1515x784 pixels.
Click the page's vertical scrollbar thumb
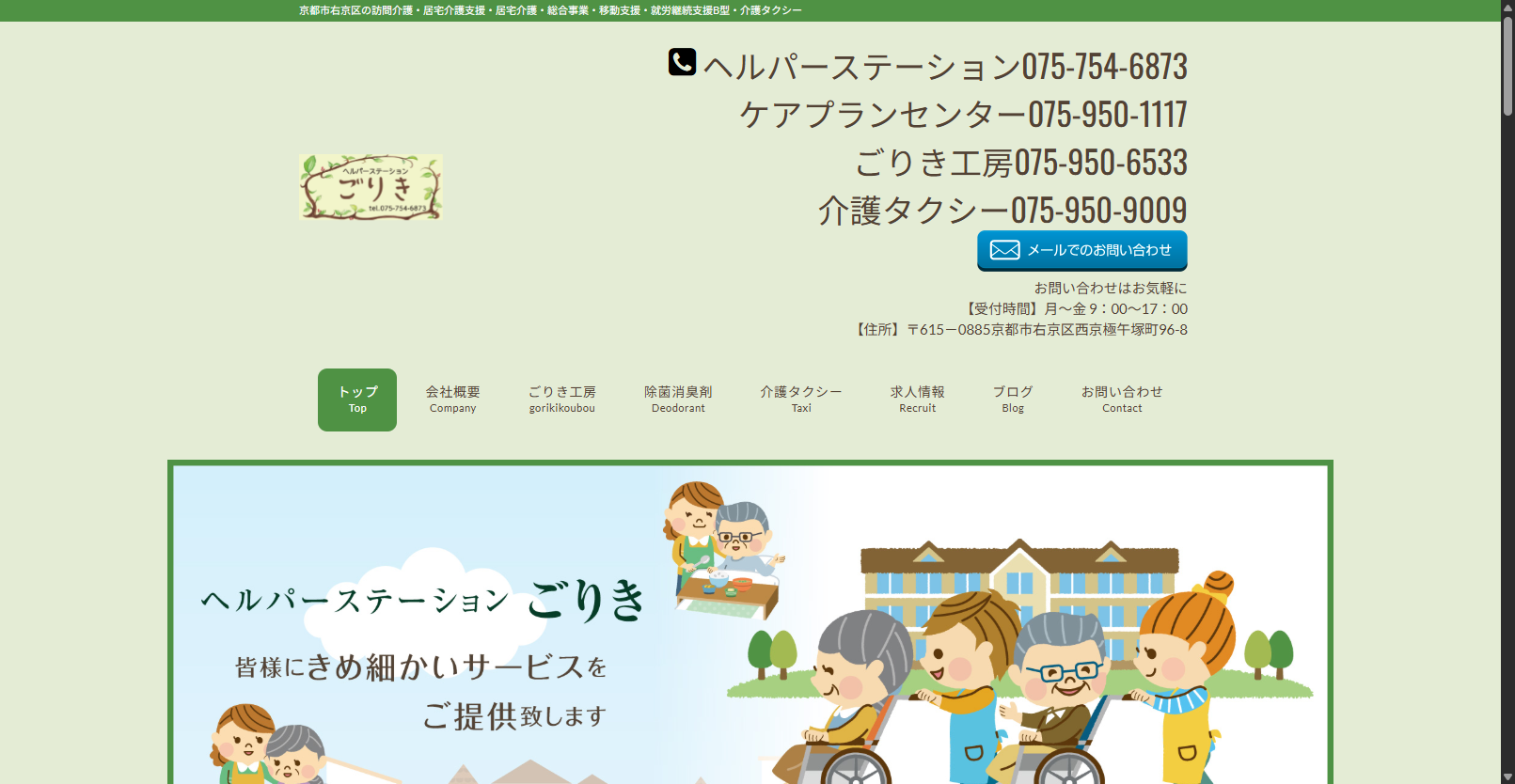[1507, 66]
